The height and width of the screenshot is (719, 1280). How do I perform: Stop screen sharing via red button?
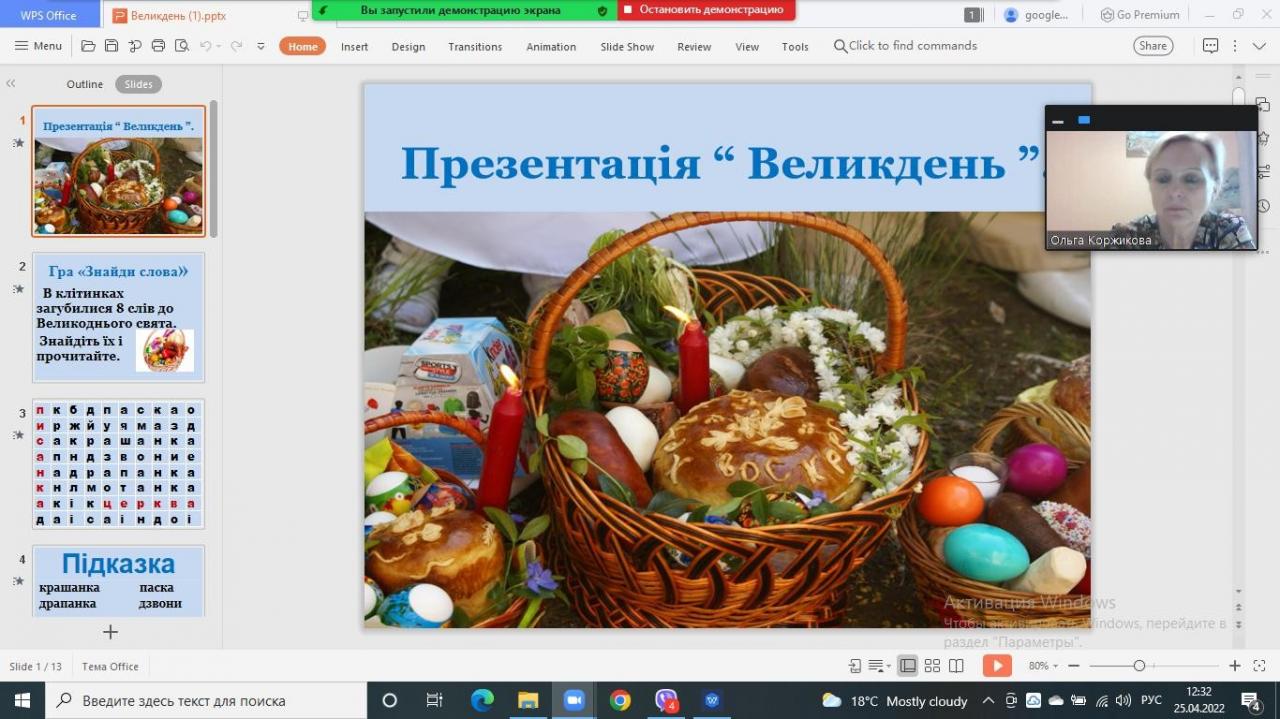(x=706, y=10)
